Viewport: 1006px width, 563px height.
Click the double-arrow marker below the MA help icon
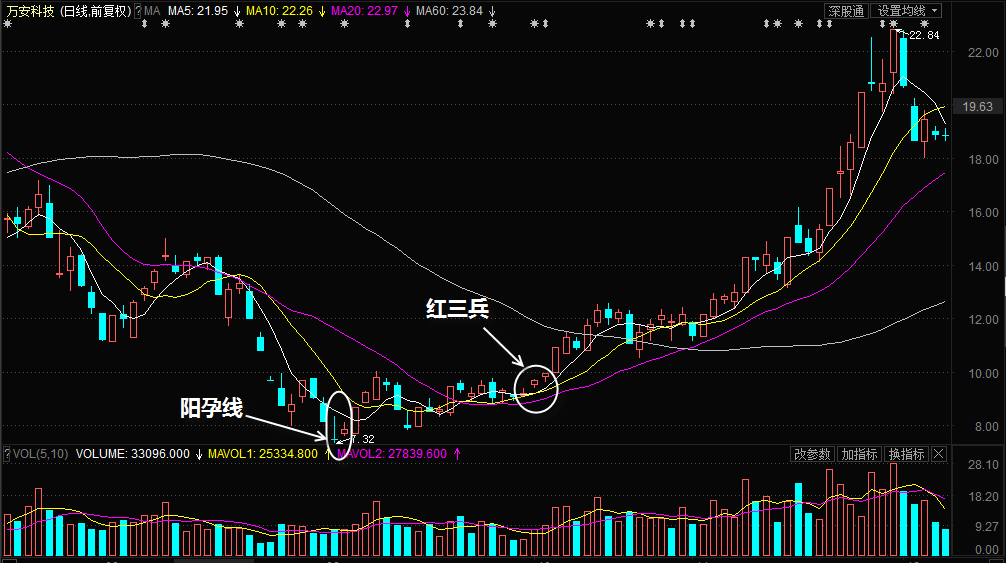(144, 24)
